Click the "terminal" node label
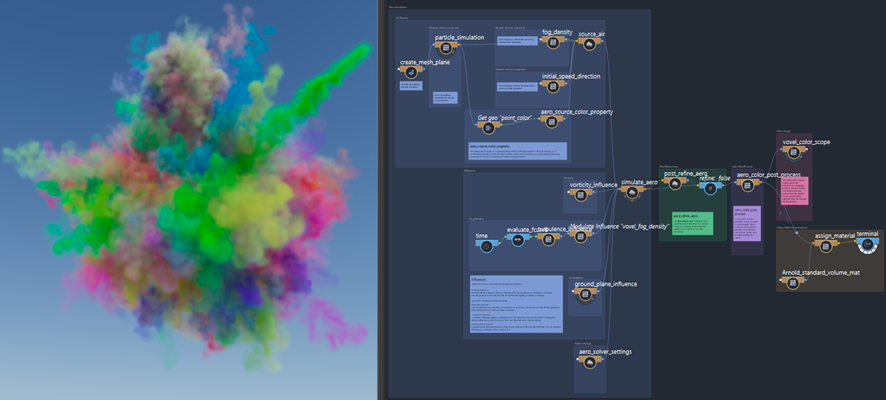This screenshot has width=886, height=400. tap(867, 233)
